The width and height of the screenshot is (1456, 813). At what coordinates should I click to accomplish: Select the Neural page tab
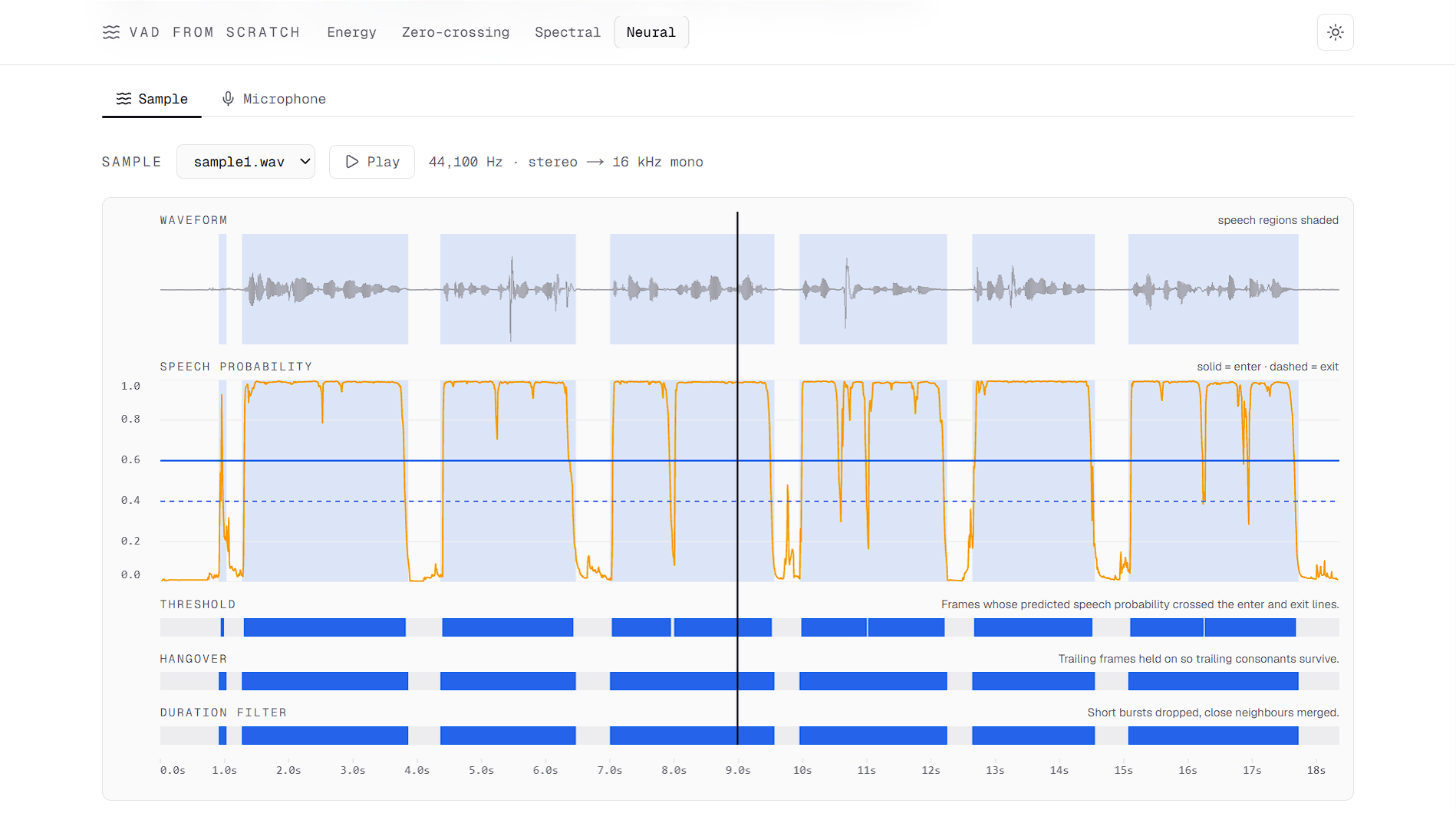pyautogui.click(x=651, y=32)
